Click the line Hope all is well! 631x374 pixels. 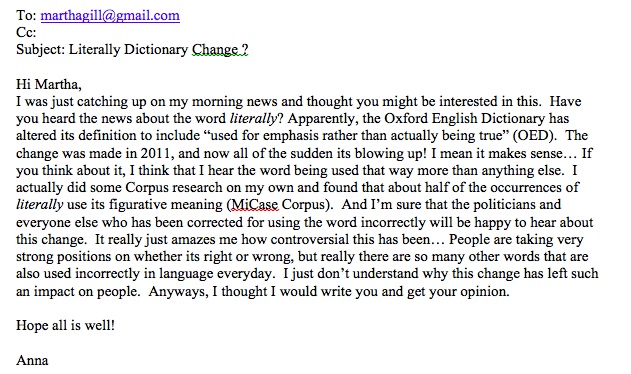click(x=65, y=325)
